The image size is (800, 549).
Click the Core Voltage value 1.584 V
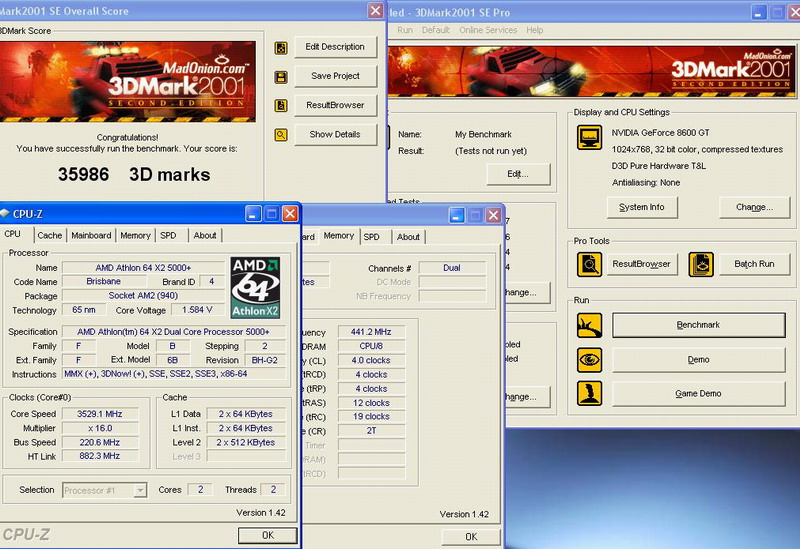click(197, 310)
